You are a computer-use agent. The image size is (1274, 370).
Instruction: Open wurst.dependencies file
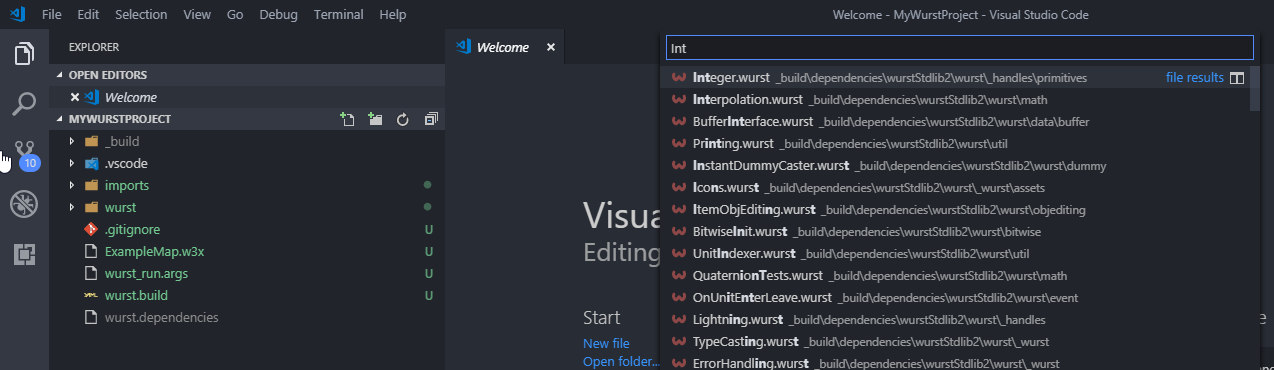click(247, 317)
